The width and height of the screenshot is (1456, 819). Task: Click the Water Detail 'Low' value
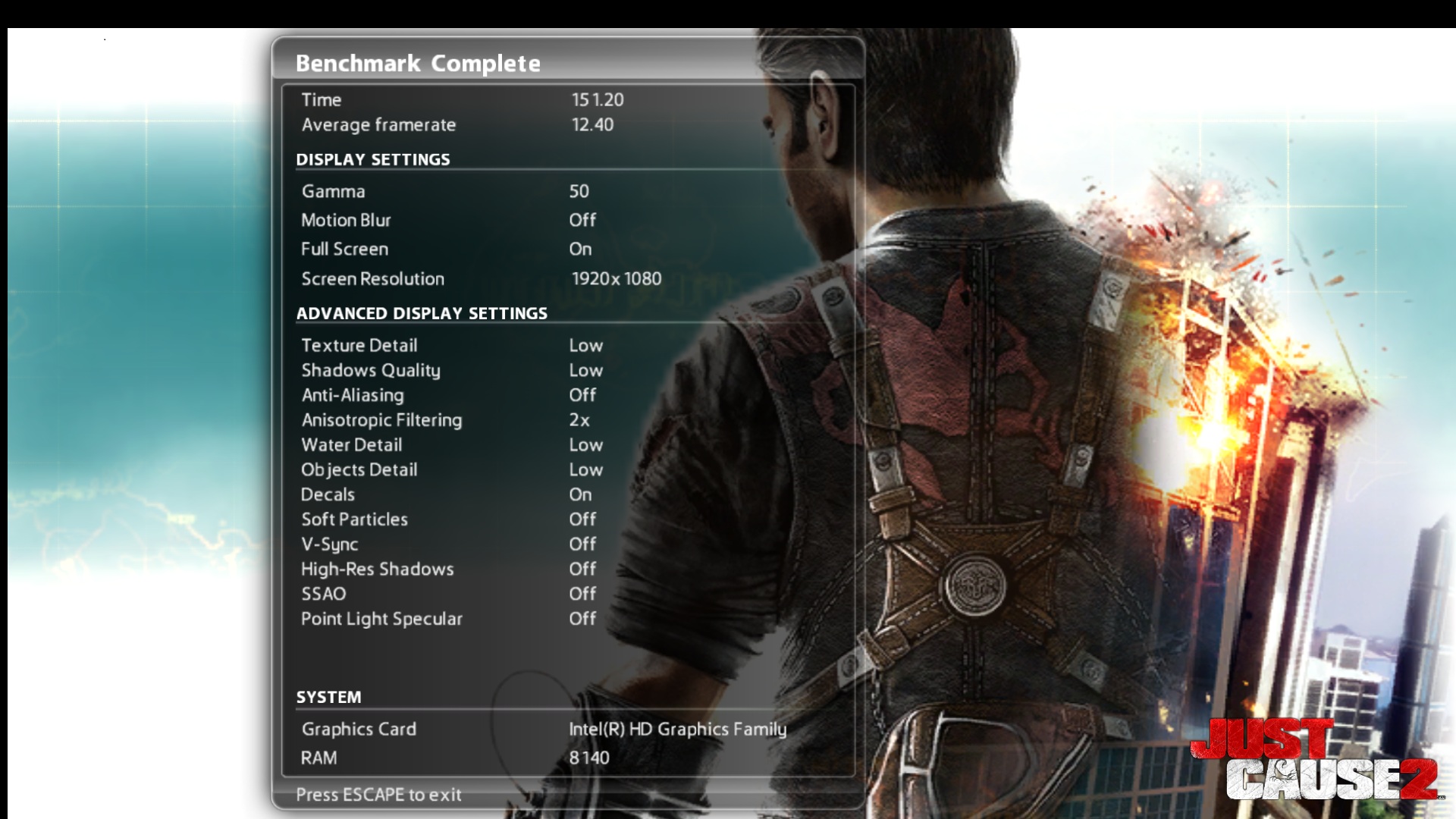tap(586, 444)
